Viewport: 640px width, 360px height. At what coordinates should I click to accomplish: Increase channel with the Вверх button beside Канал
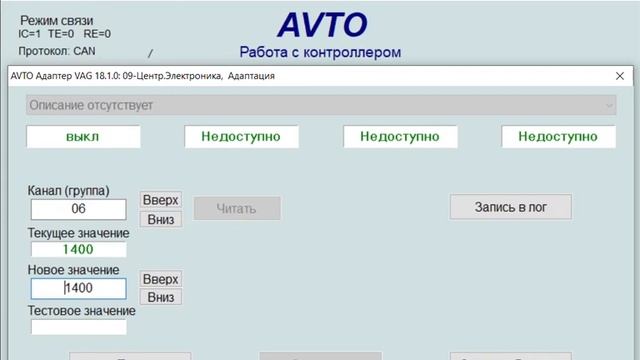click(161, 200)
